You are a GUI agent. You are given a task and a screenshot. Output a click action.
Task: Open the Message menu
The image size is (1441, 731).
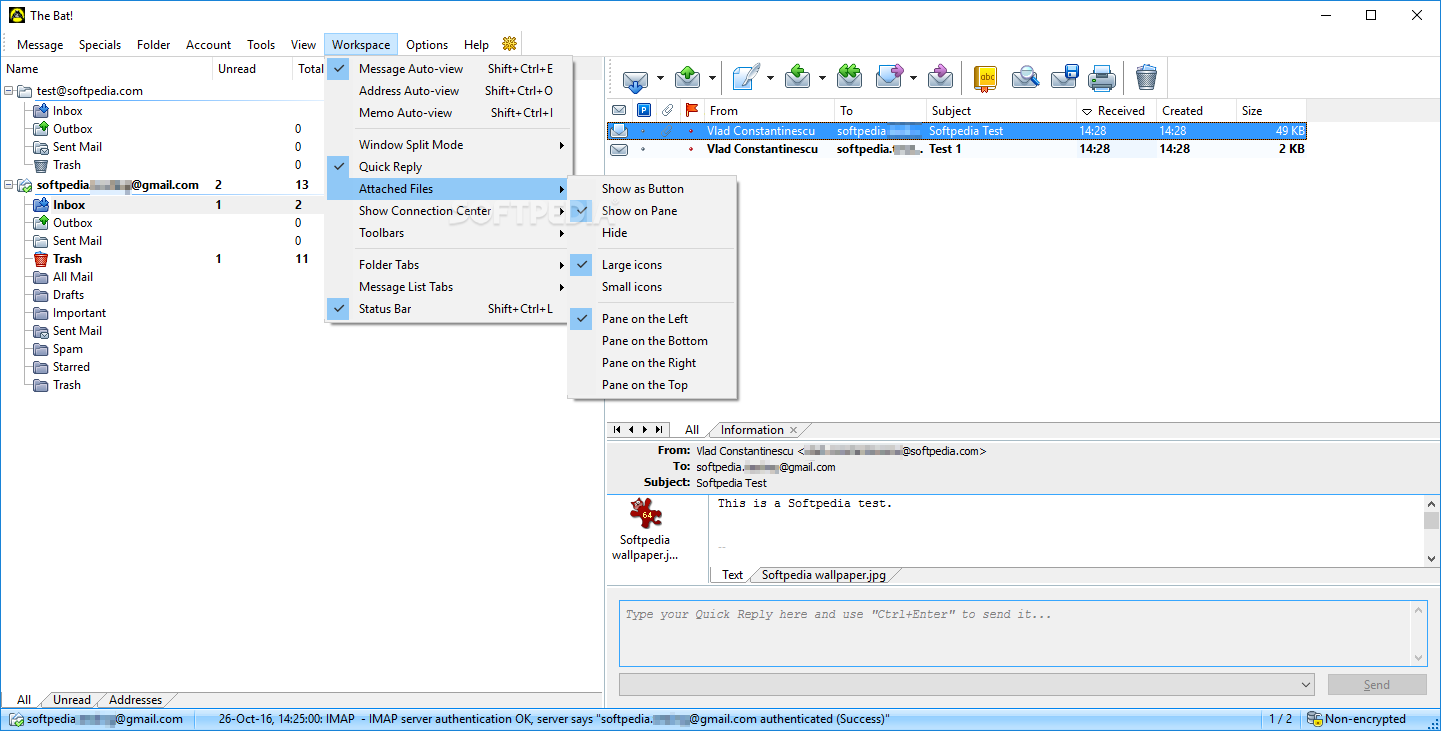(x=40, y=45)
